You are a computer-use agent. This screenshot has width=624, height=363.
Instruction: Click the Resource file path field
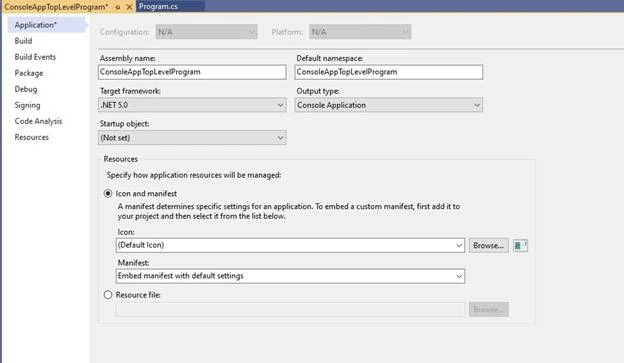(x=290, y=309)
